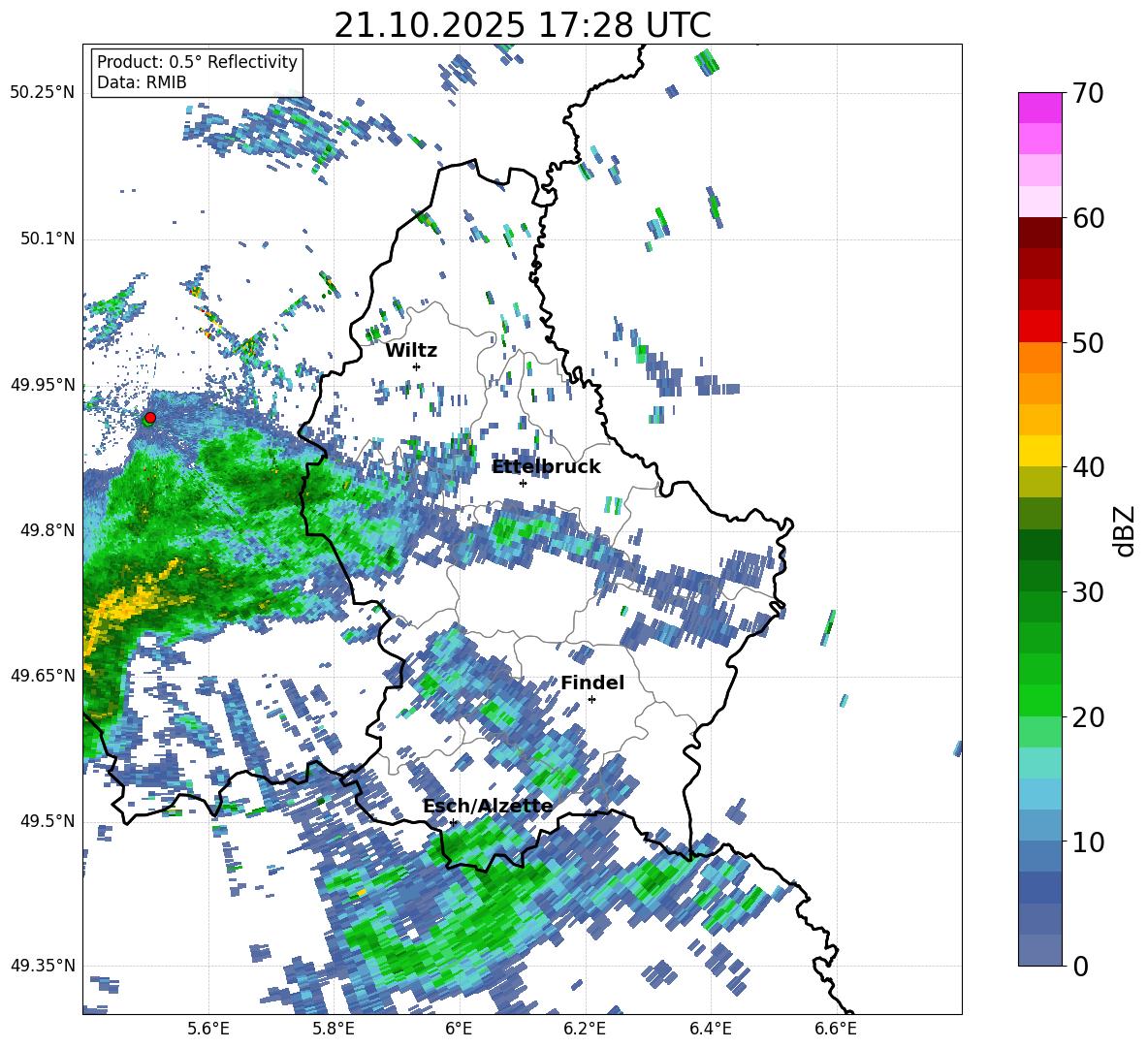Click the 70 value on the colorbar
Screen dimensions: 1148x1048
[1088, 94]
